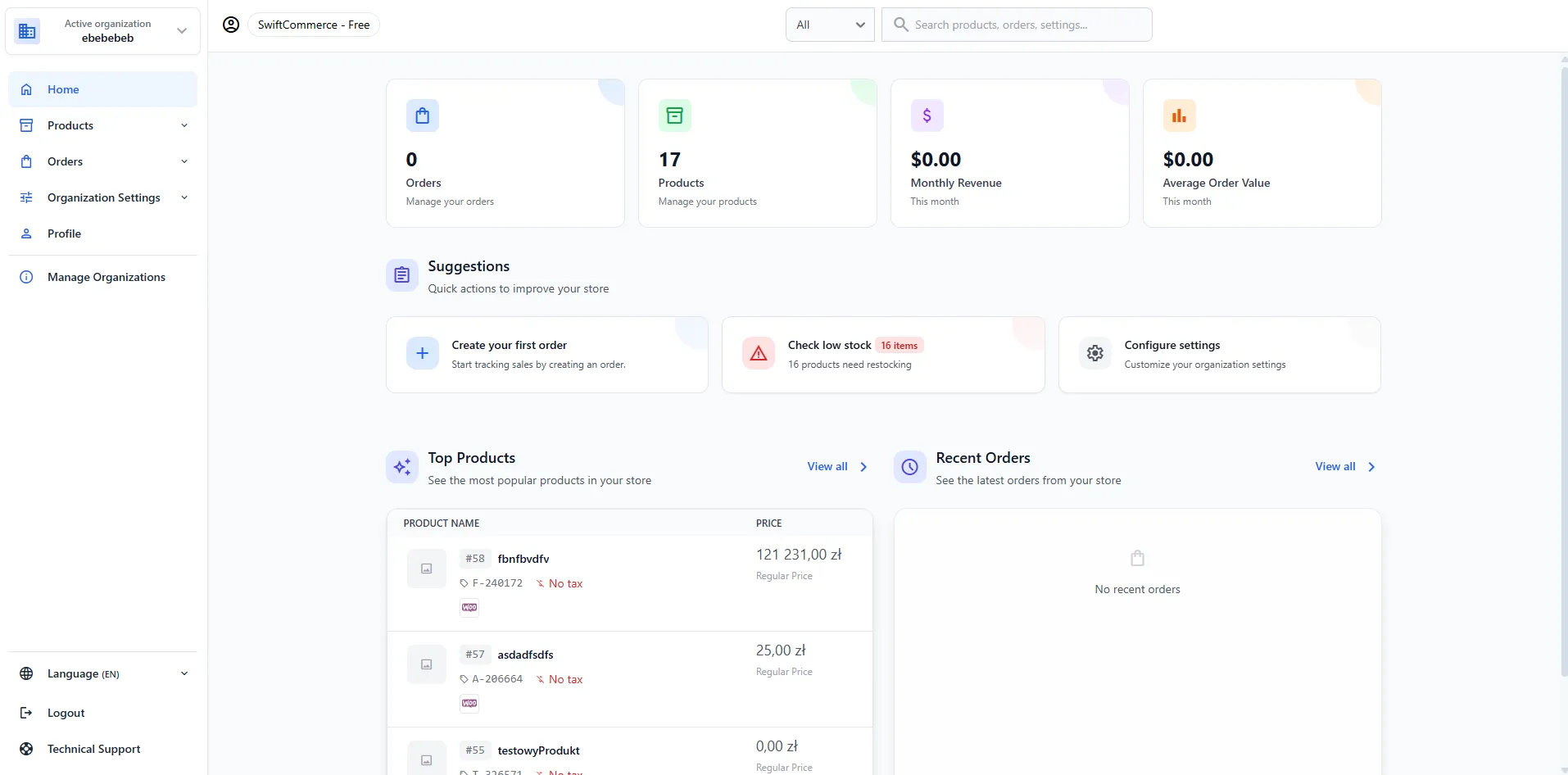This screenshot has width=1568, height=775.
Task: Go to the Profile page
Action: tap(64, 233)
